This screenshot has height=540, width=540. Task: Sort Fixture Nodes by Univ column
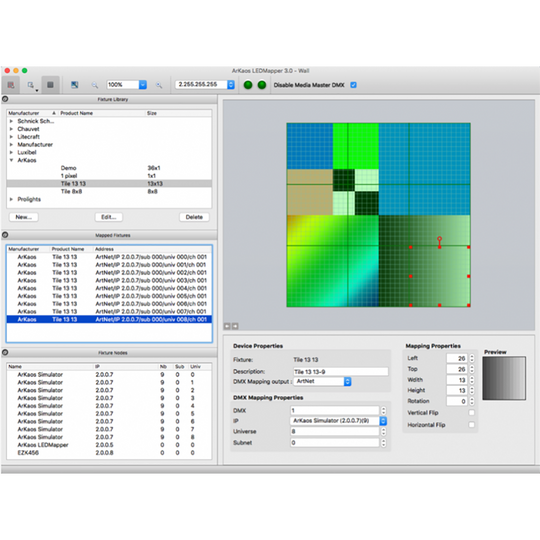(200, 366)
